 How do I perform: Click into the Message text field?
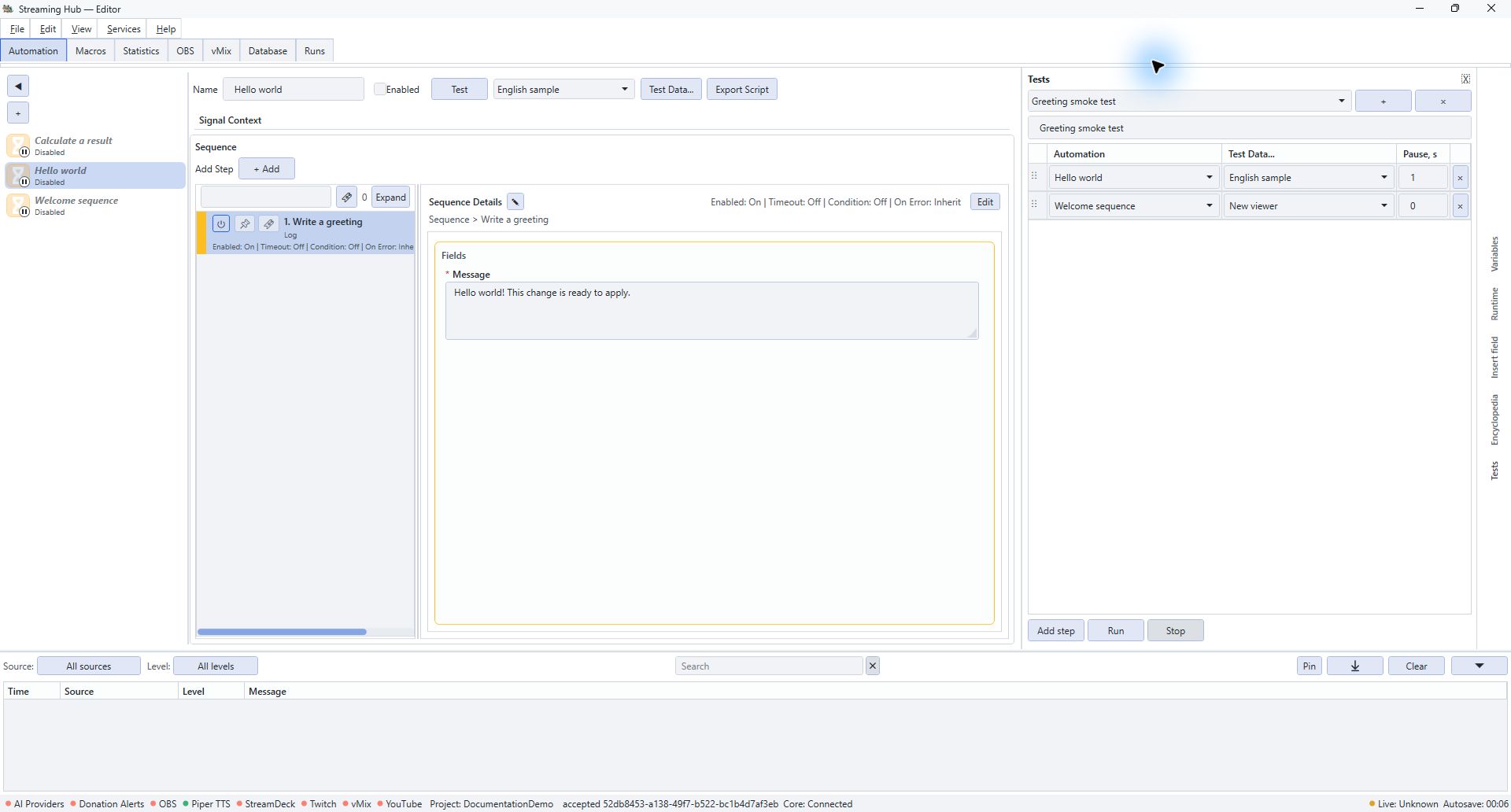click(x=712, y=311)
